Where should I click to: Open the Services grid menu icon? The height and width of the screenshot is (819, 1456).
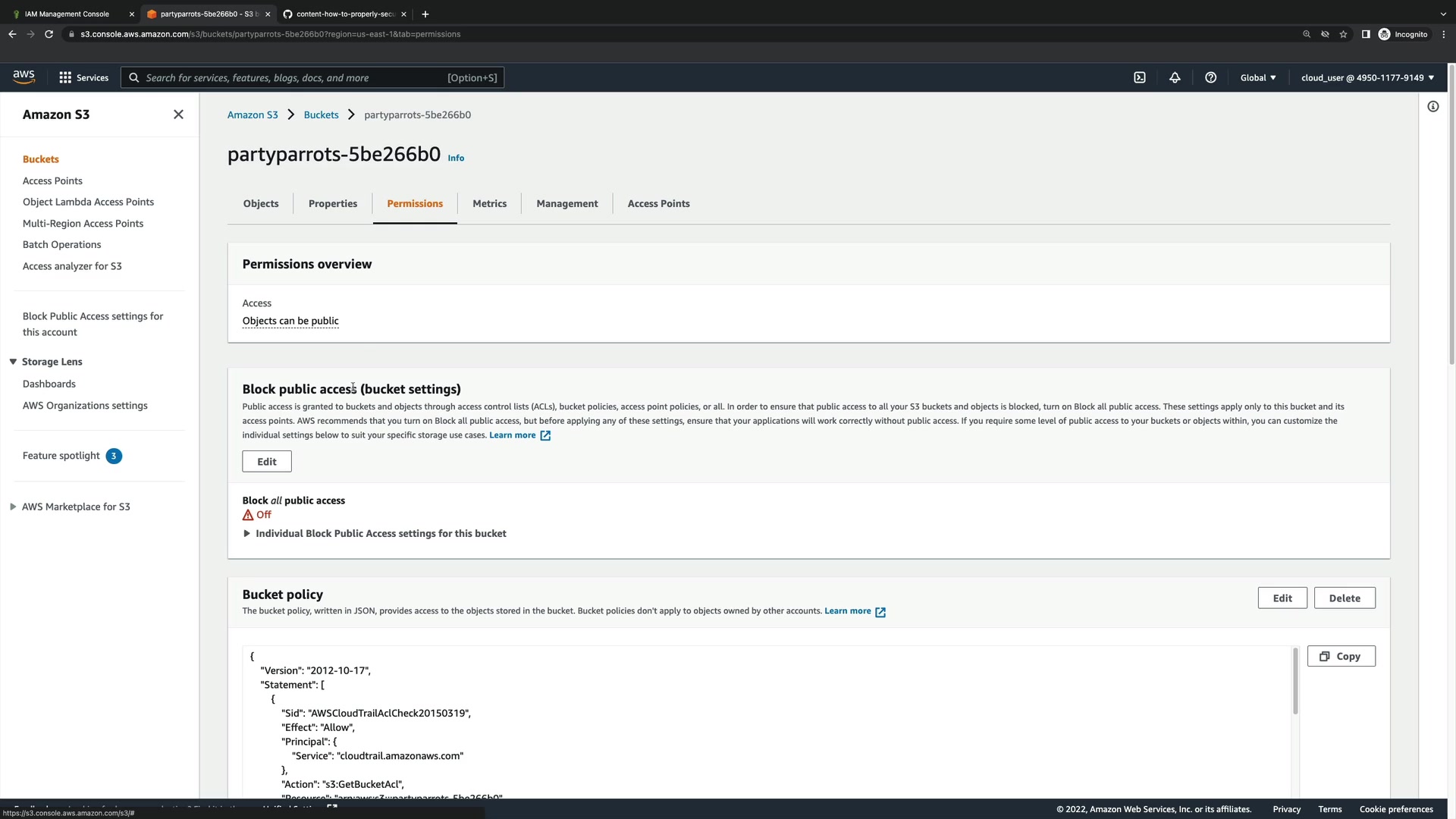click(x=65, y=77)
